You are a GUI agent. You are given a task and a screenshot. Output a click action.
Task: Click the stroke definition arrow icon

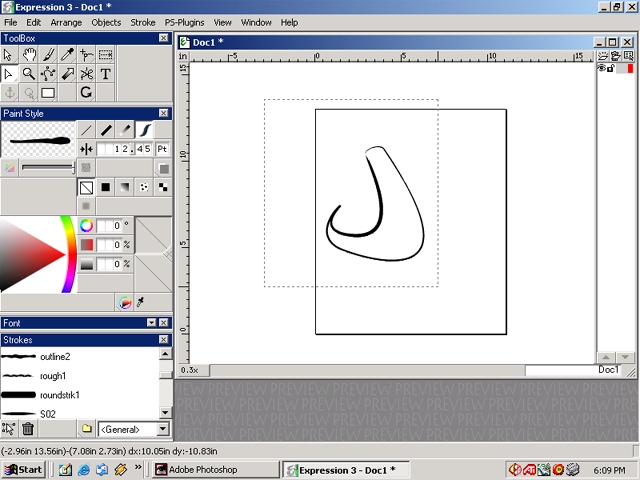[9, 429]
